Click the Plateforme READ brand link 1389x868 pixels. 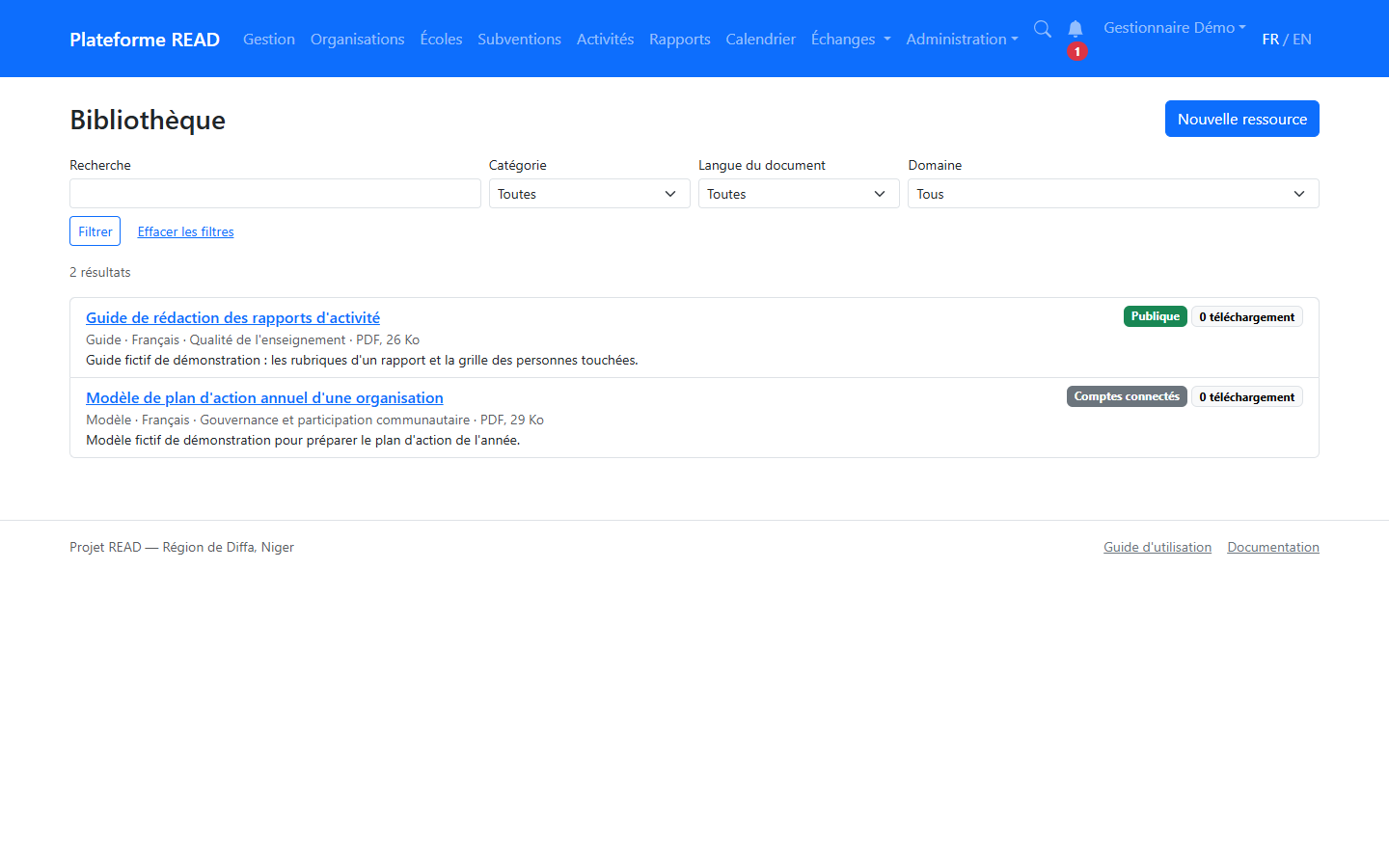click(145, 40)
